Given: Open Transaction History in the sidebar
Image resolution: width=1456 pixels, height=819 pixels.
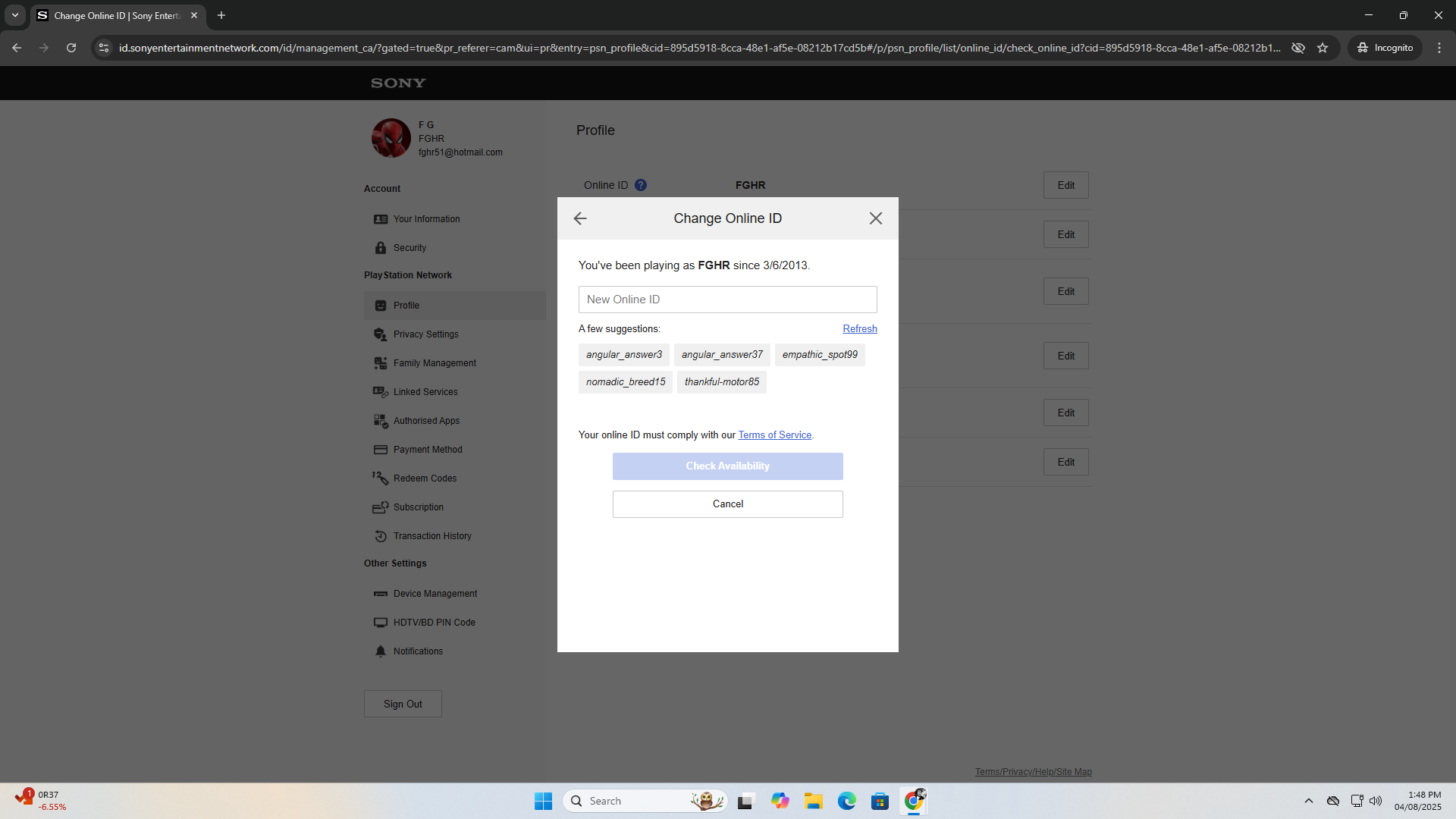Looking at the screenshot, I should point(432,536).
